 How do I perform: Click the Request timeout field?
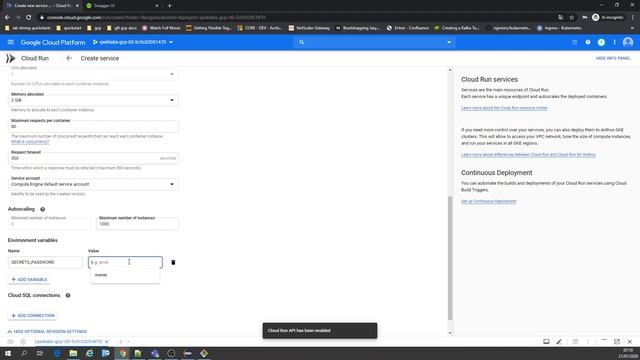93,158
